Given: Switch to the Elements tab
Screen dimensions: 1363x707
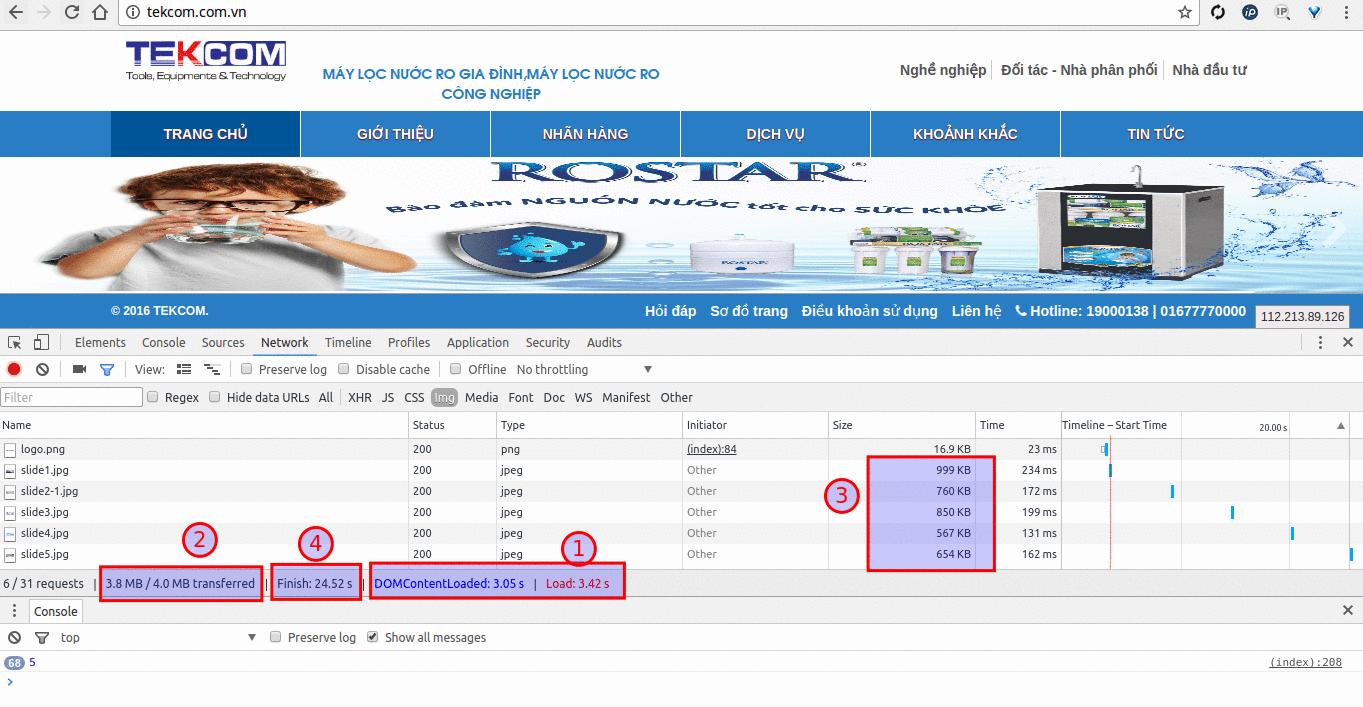Looking at the screenshot, I should tap(100, 342).
